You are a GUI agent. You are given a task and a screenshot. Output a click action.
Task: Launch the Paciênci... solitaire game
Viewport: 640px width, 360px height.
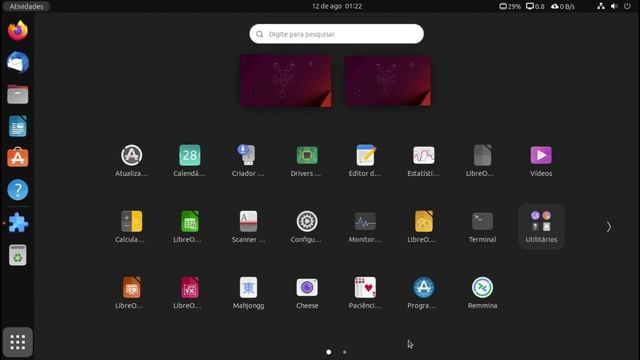click(x=365, y=293)
